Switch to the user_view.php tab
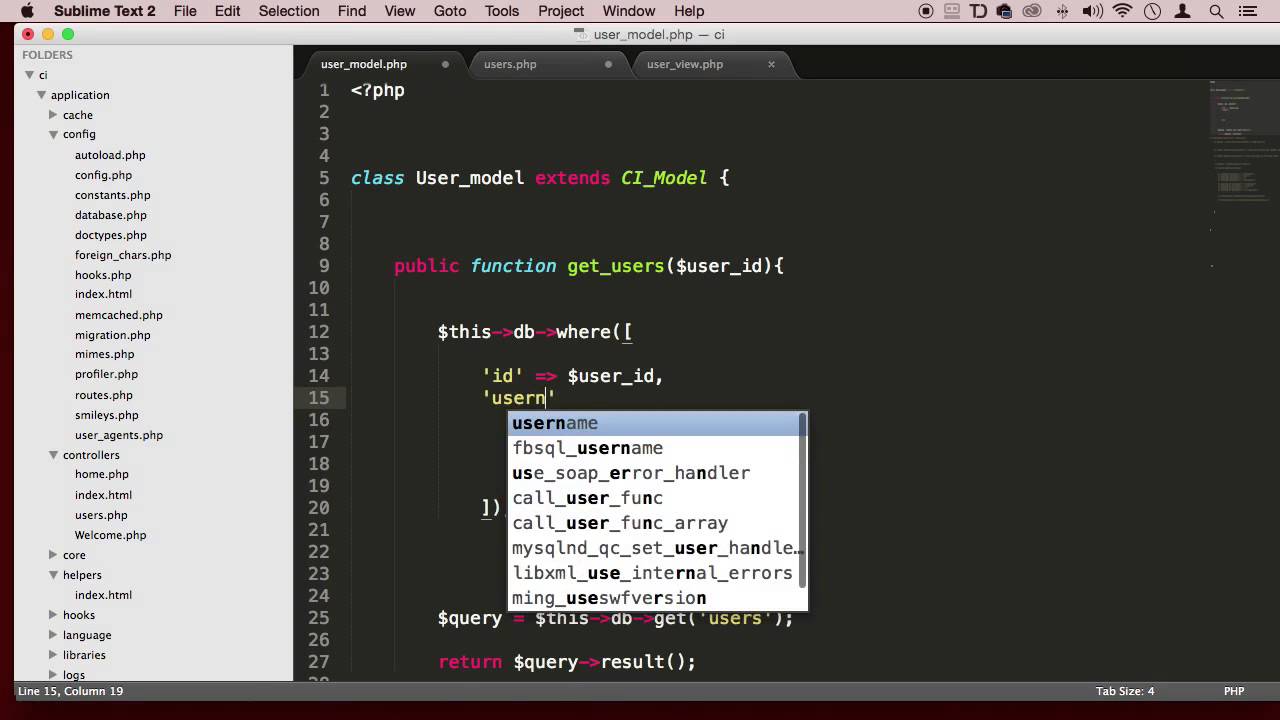The image size is (1280, 720). [x=684, y=64]
